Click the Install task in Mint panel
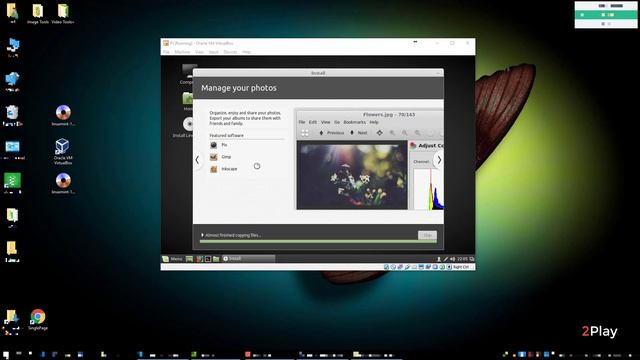This screenshot has height=360, width=640. point(248,259)
